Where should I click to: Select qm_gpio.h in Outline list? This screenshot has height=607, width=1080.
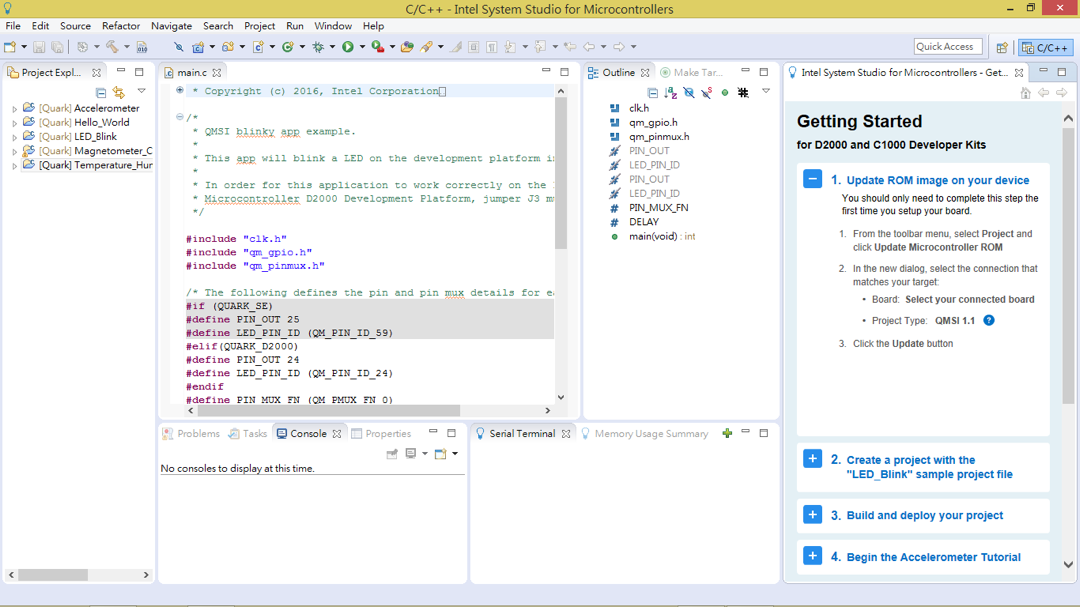click(653, 123)
